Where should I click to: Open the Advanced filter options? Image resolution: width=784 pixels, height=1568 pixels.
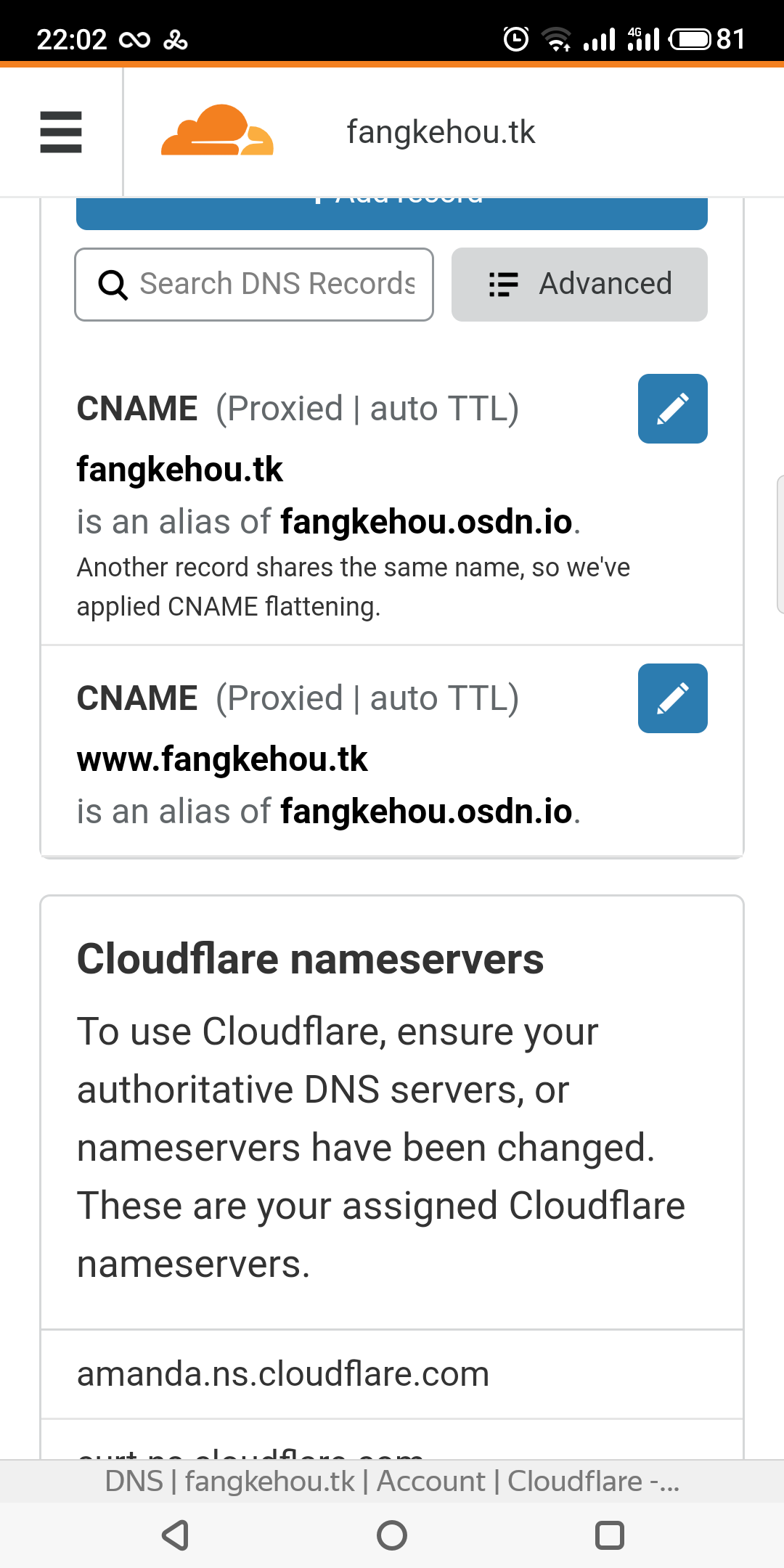[579, 285]
